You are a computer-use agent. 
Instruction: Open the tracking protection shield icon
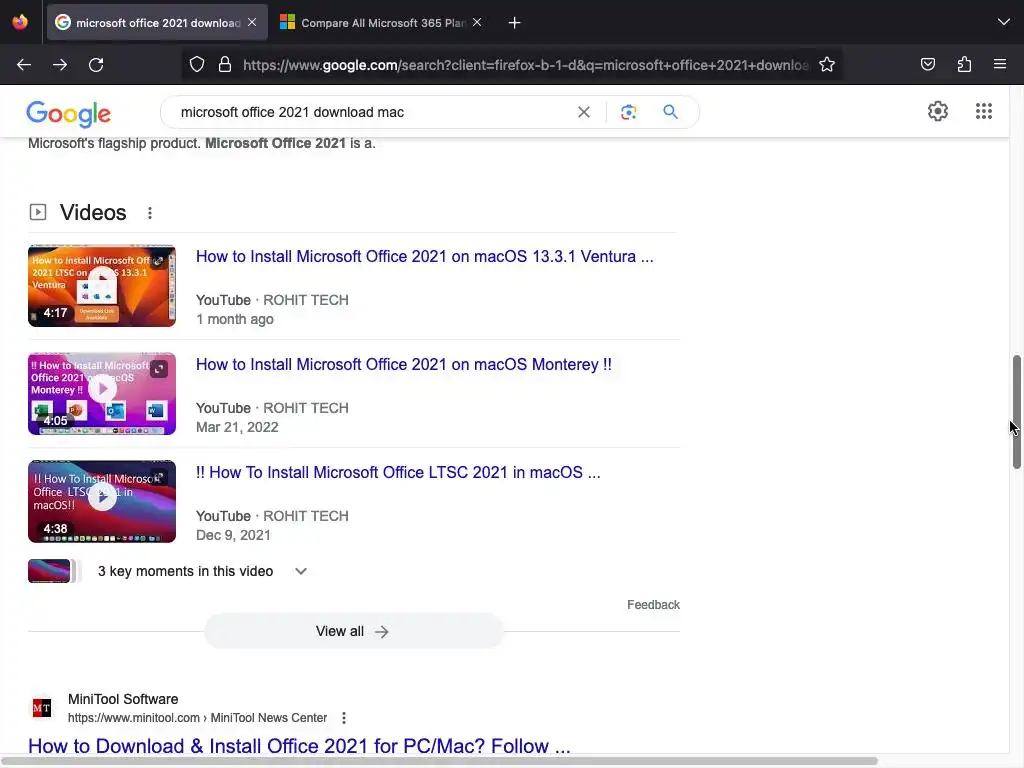pos(197,65)
